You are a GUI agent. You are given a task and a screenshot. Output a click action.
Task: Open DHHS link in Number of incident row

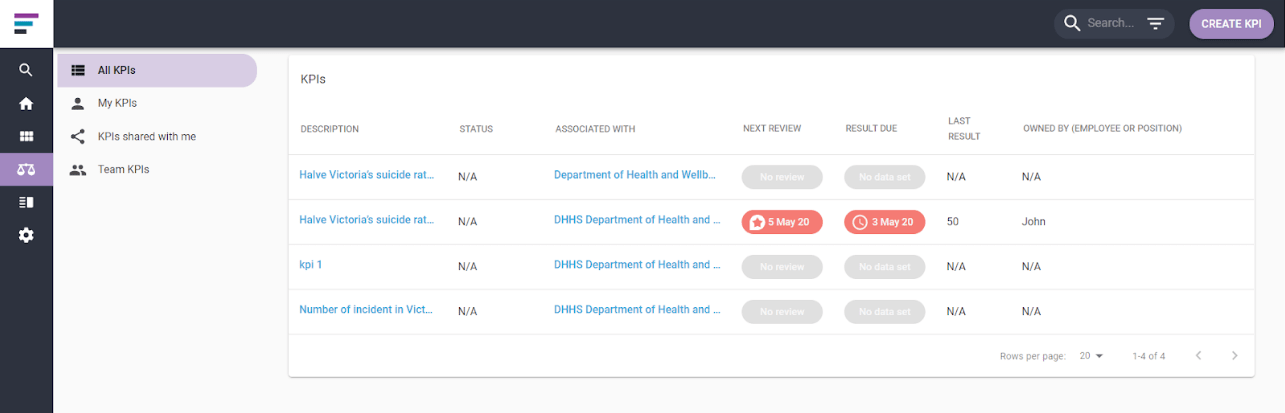coord(638,309)
